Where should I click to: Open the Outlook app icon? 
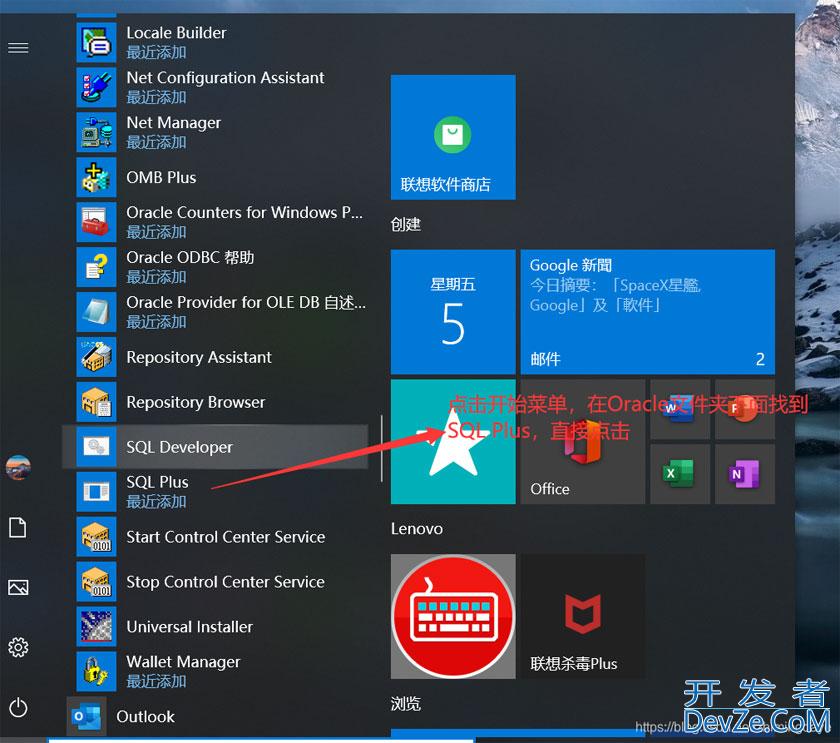(x=86, y=717)
